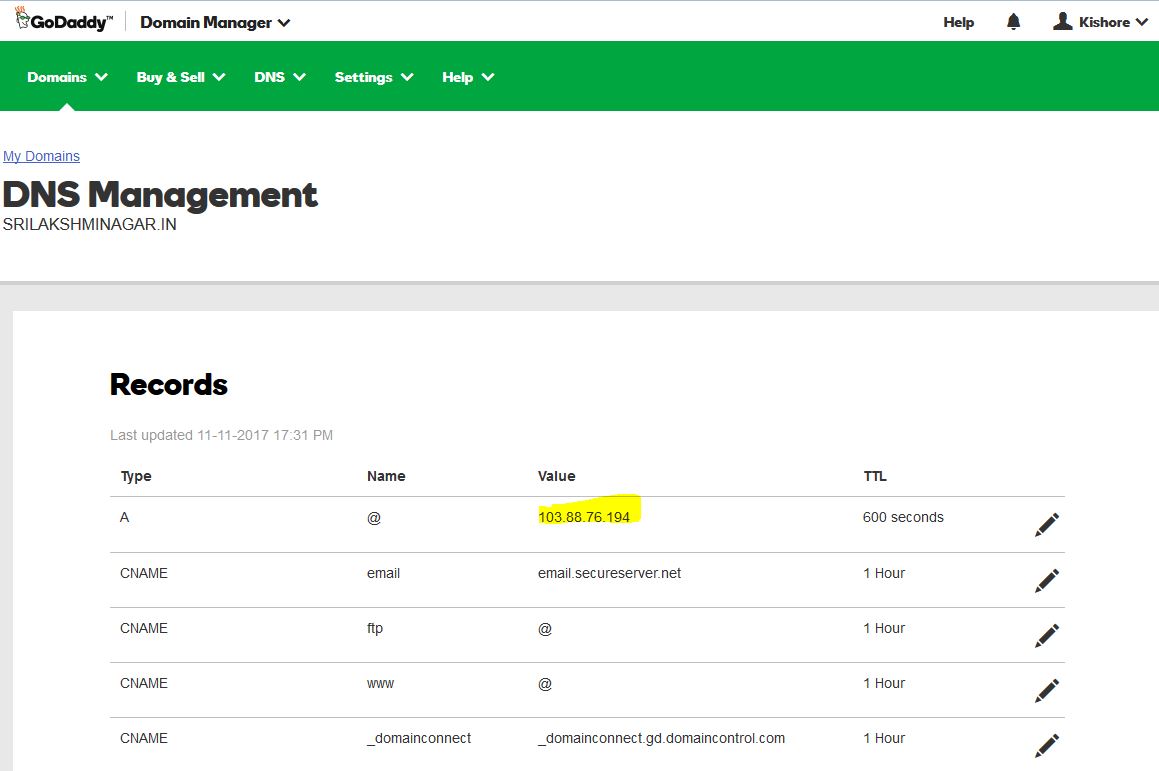Open the DNS dropdown menu

[279, 77]
